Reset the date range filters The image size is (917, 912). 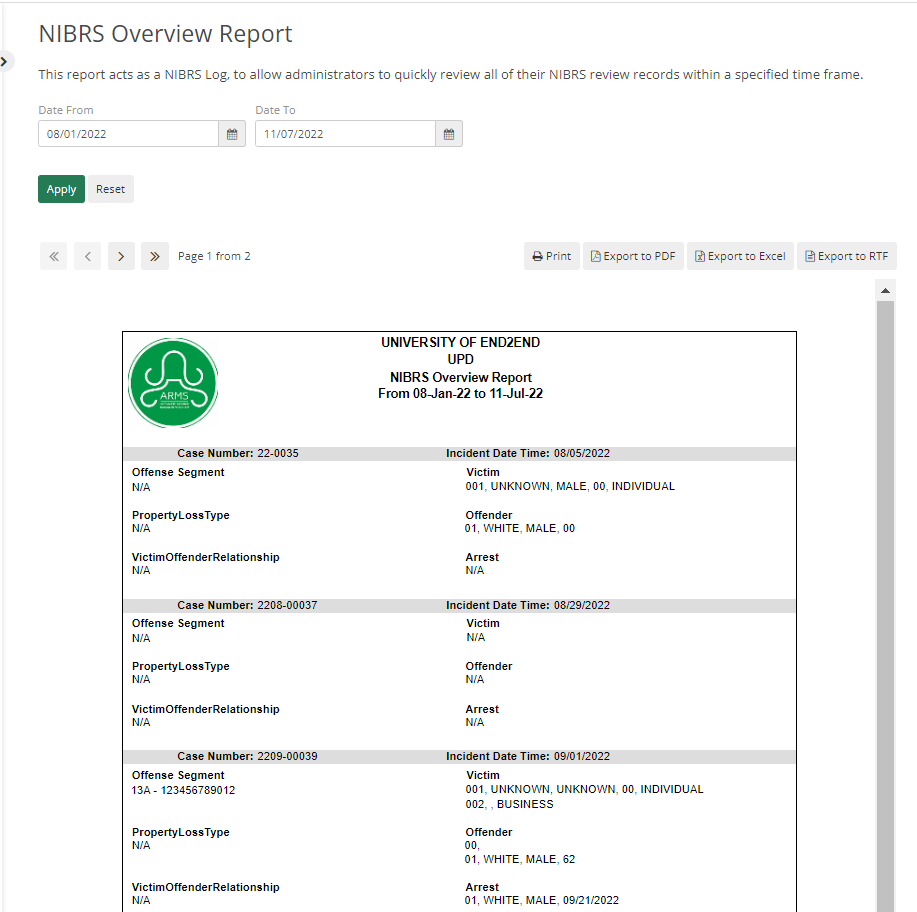pyautogui.click(x=110, y=188)
